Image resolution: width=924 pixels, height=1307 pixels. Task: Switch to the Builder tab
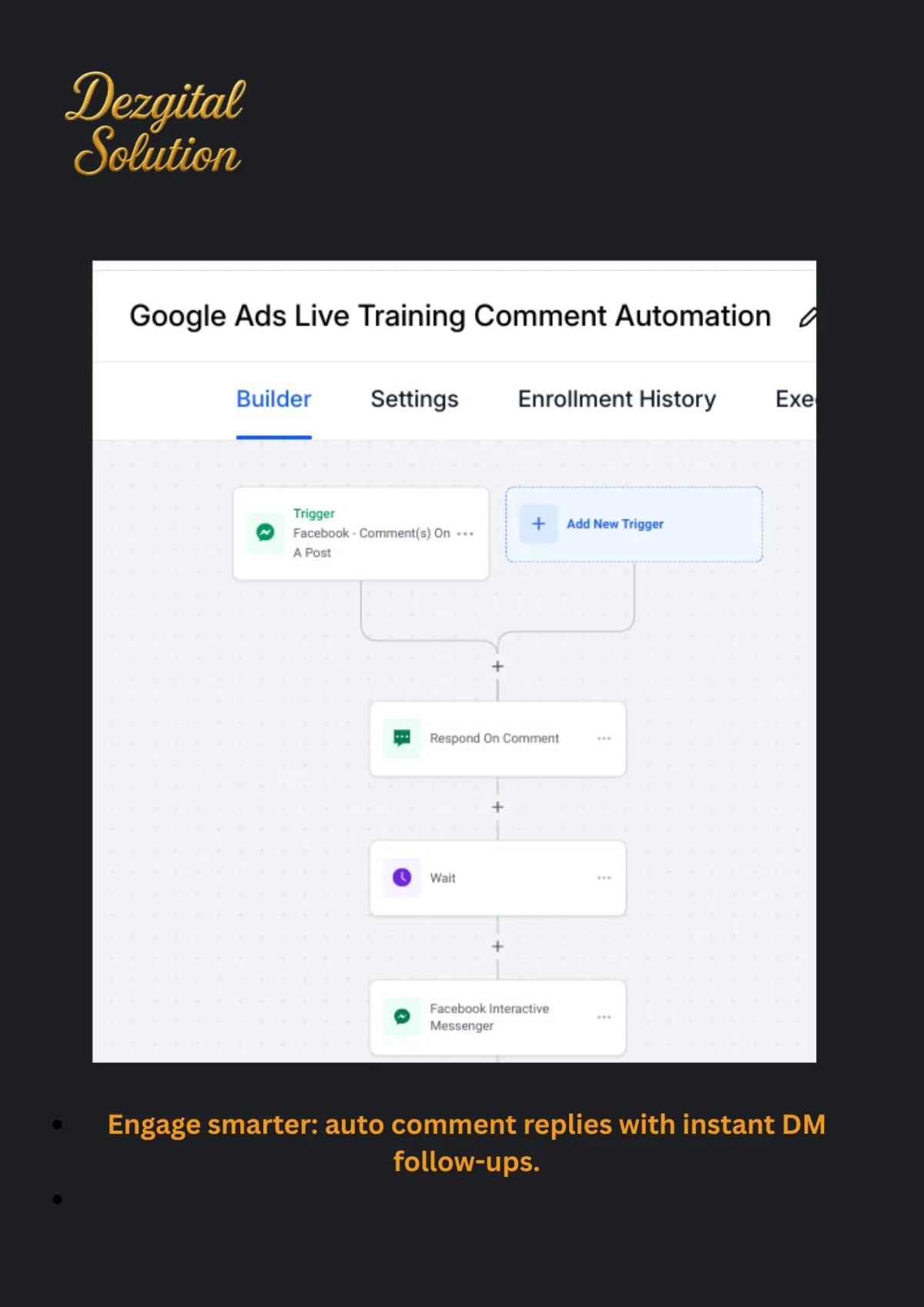point(273,399)
